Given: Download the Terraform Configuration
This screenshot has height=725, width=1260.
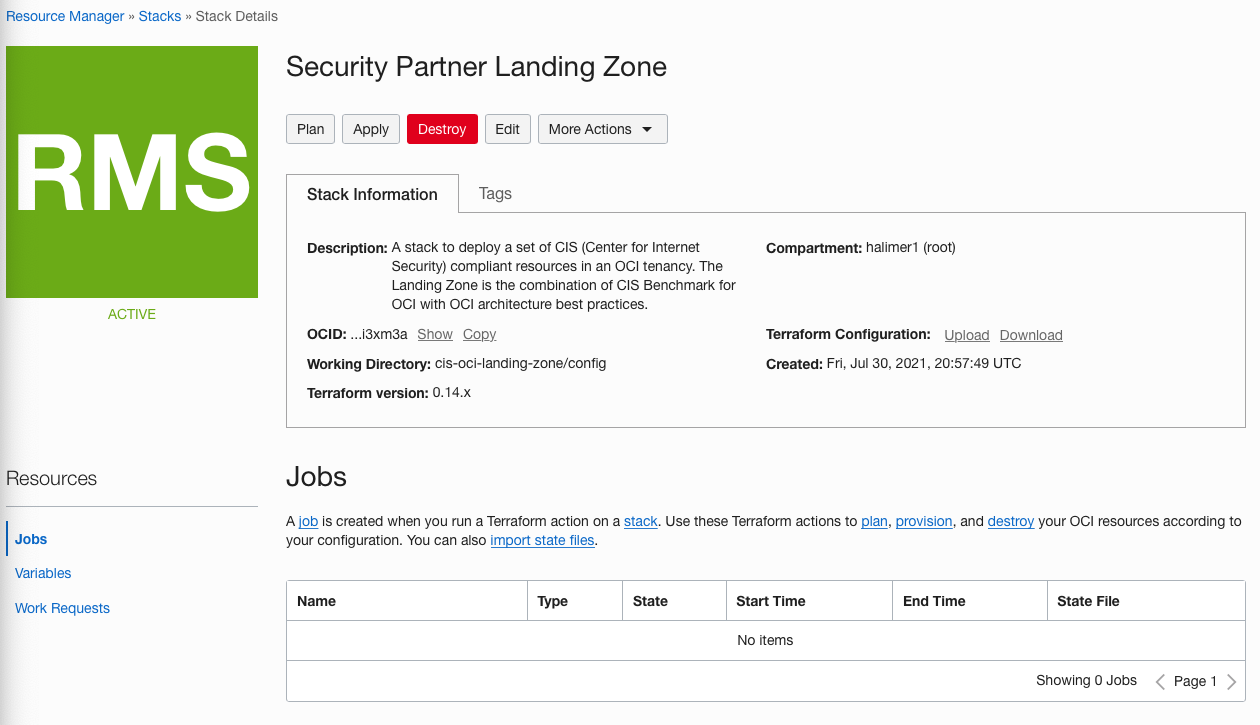Looking at the screenshot, I should click(1031, 335).
